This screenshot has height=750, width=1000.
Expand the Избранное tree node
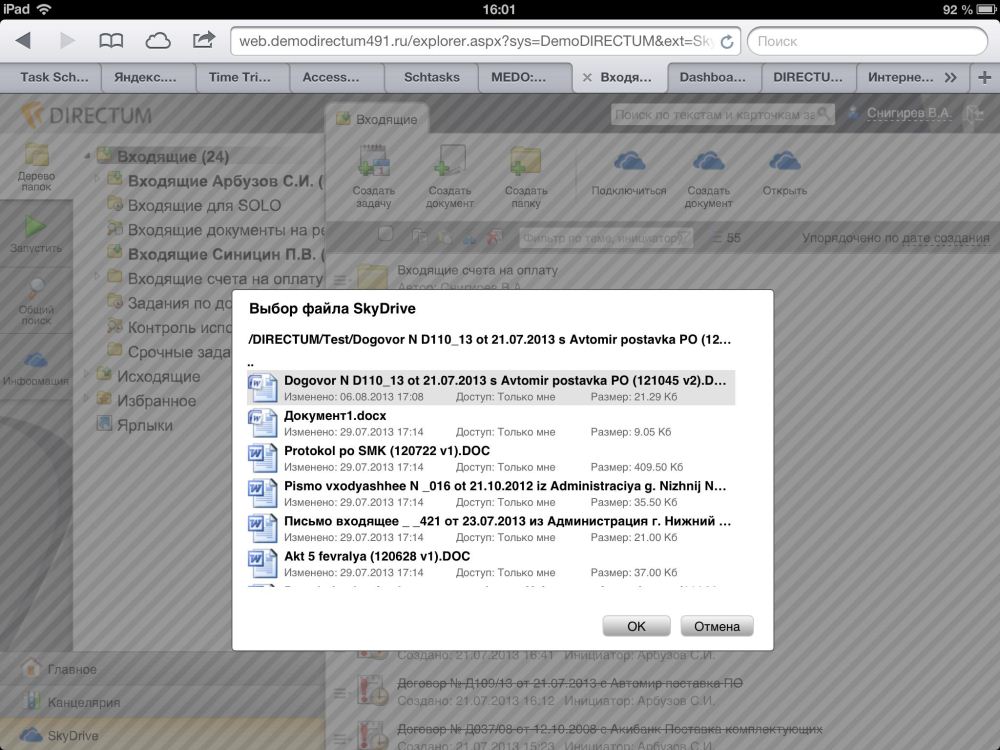[x=86, y=399]
